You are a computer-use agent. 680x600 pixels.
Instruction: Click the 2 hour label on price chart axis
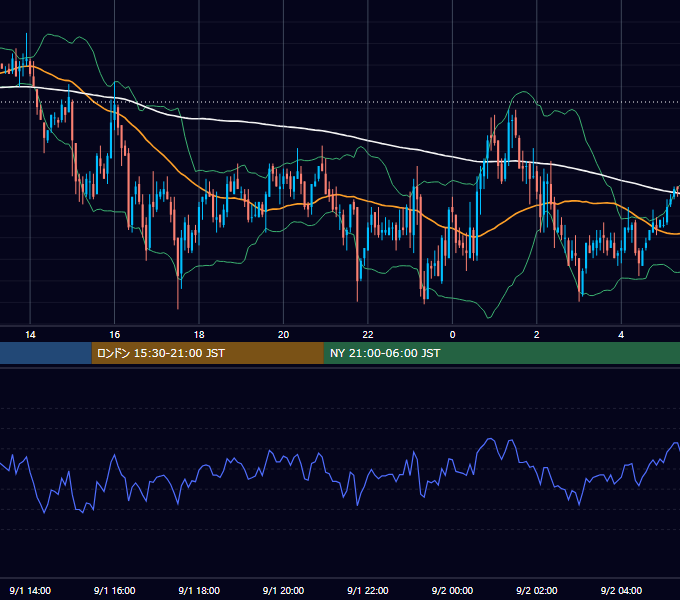[536, 335]
